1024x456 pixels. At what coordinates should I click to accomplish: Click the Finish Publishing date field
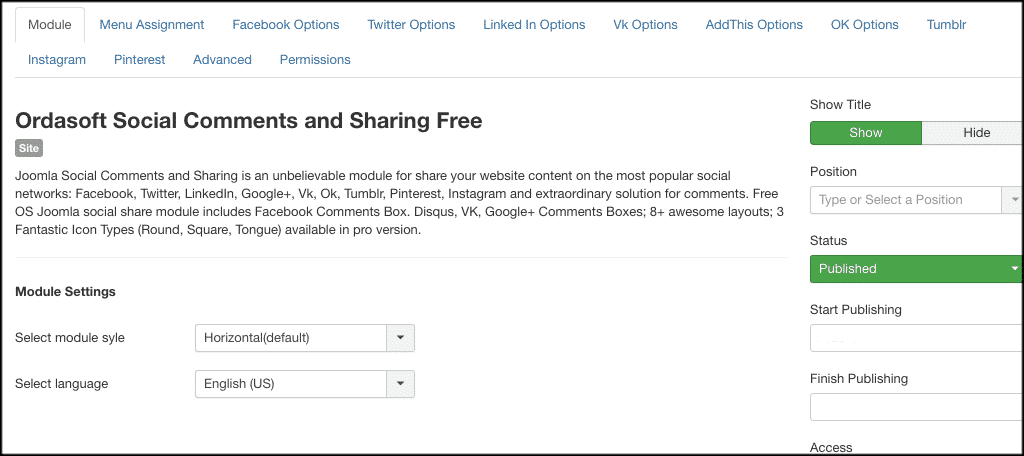[917, 407]
